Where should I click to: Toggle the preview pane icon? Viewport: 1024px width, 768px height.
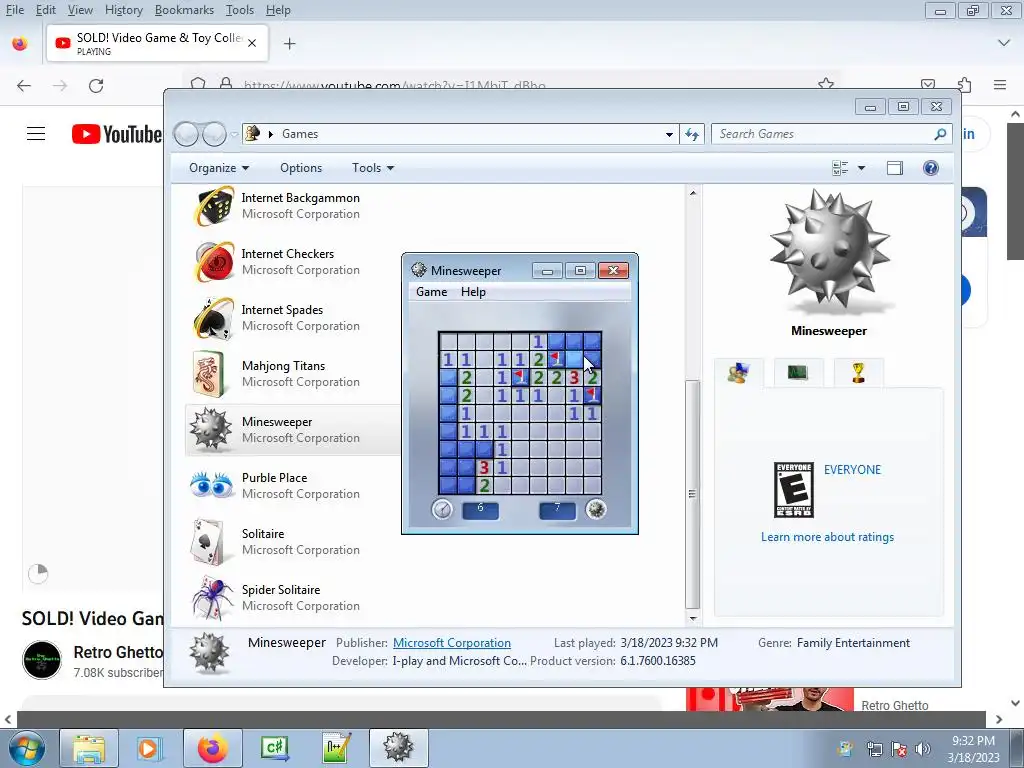click(895, 168)
